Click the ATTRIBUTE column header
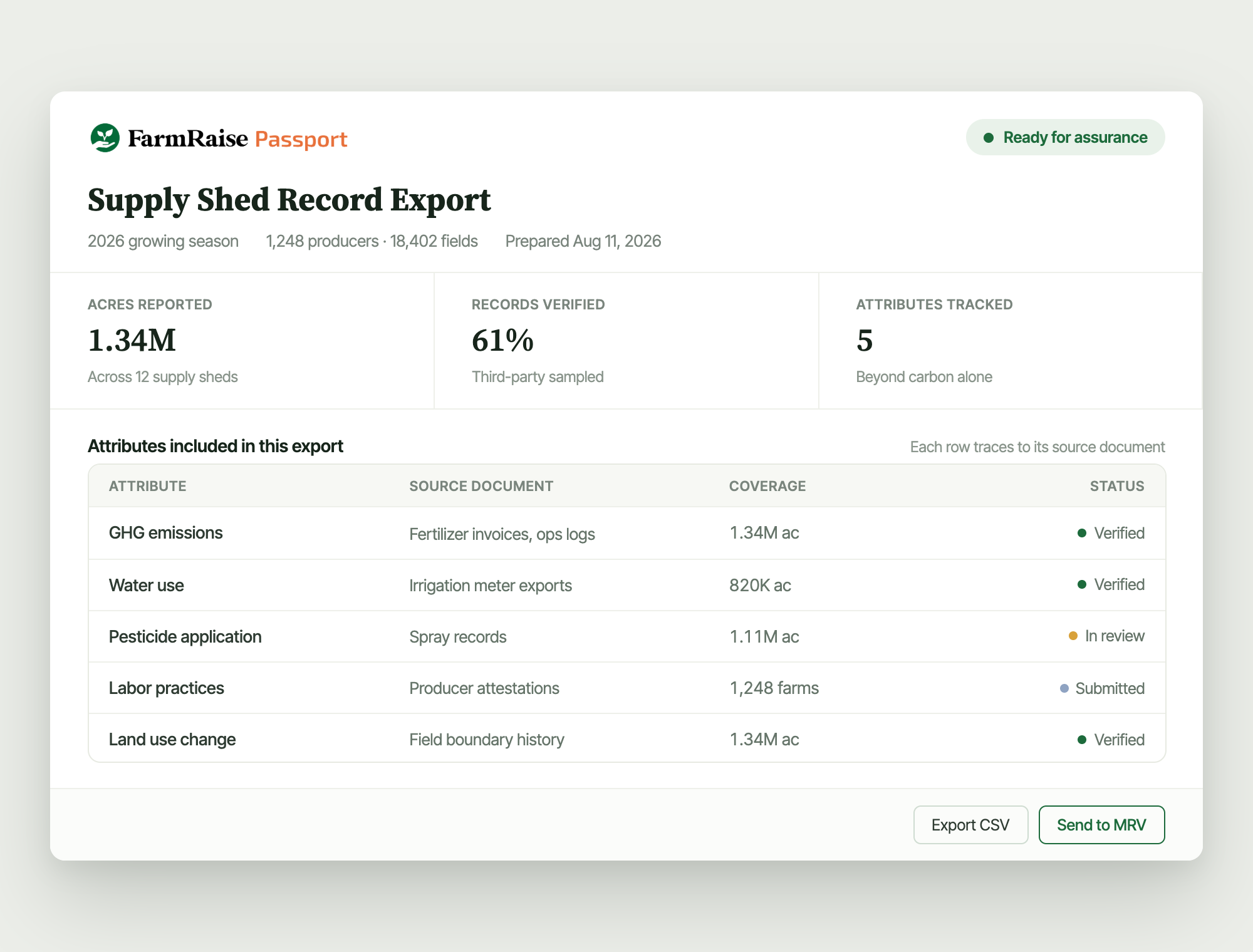The height and width of the screenshot is (952, 1253). (147, 486)
